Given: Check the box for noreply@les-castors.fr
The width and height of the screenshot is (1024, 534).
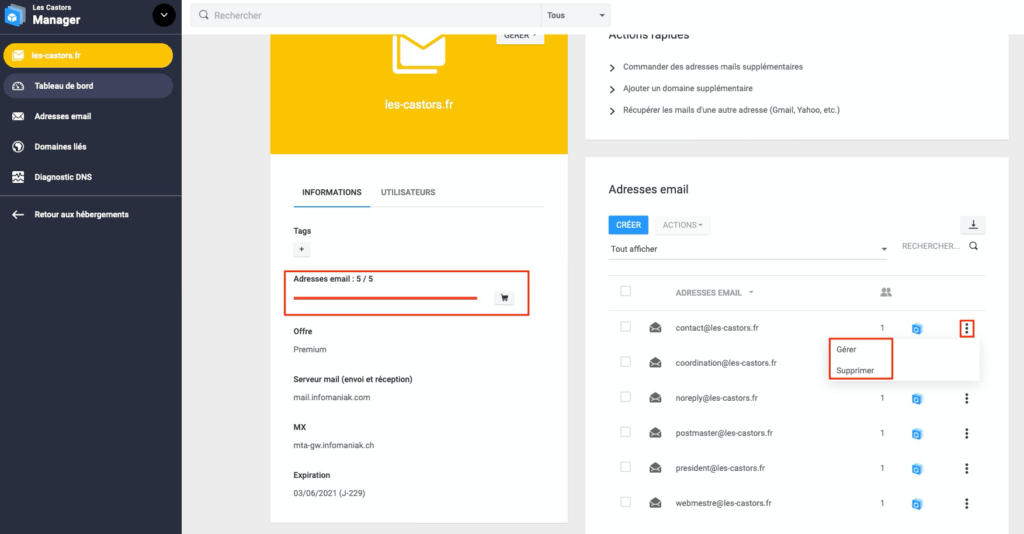Looking at the screenshot, I should [626, 397].
